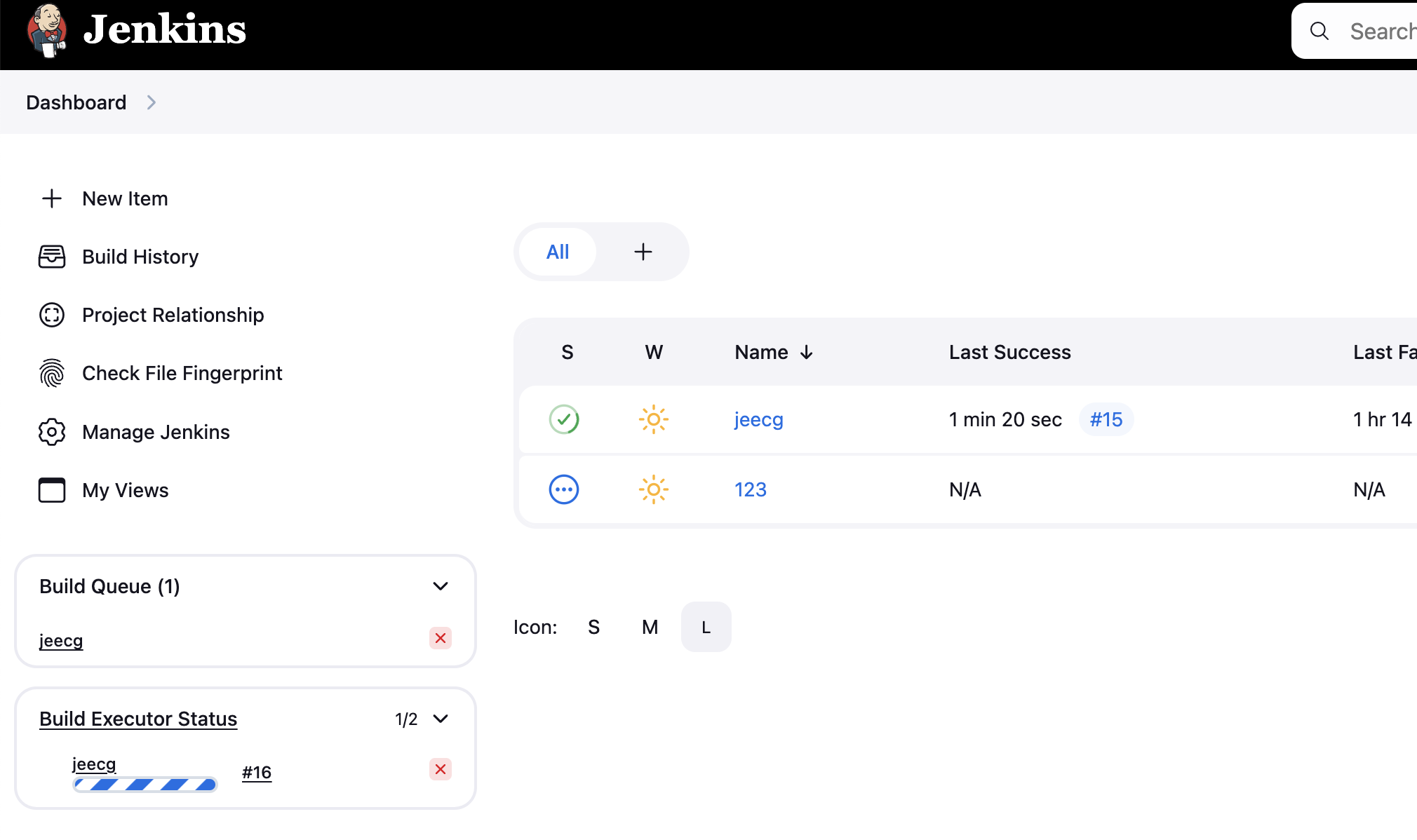Switch icon size to L
Image resolution: width=1417 pixels, height=840 pixels.
pos(706,627)
